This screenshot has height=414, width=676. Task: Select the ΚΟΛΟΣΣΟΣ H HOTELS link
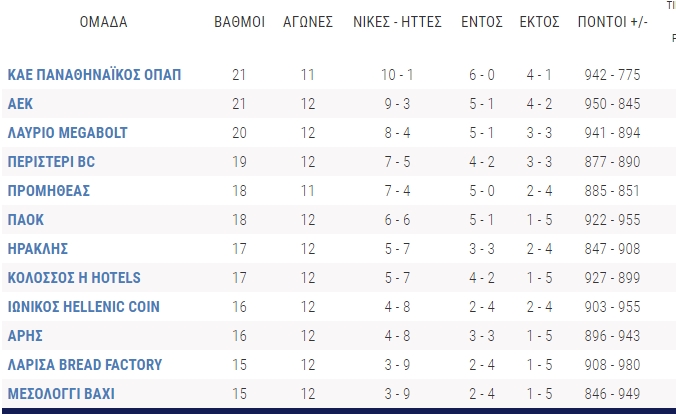point(74,277)
